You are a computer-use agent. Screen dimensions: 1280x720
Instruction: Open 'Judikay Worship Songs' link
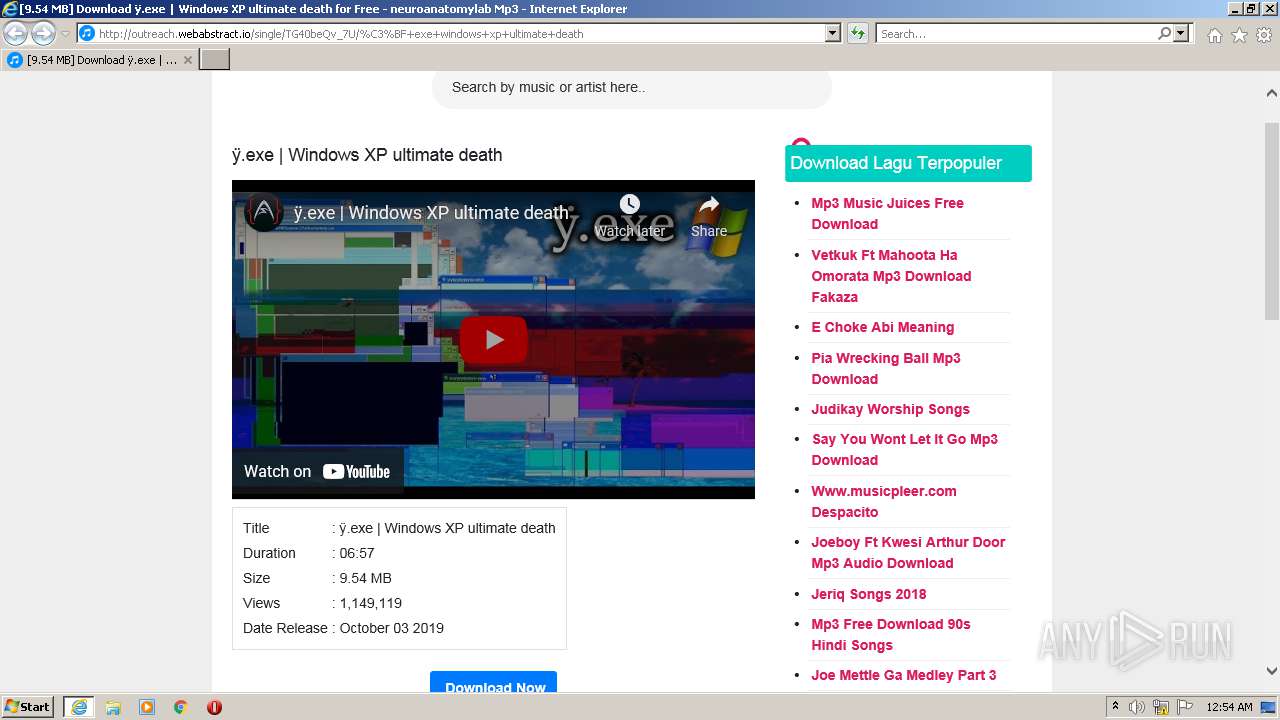(890, 409)
